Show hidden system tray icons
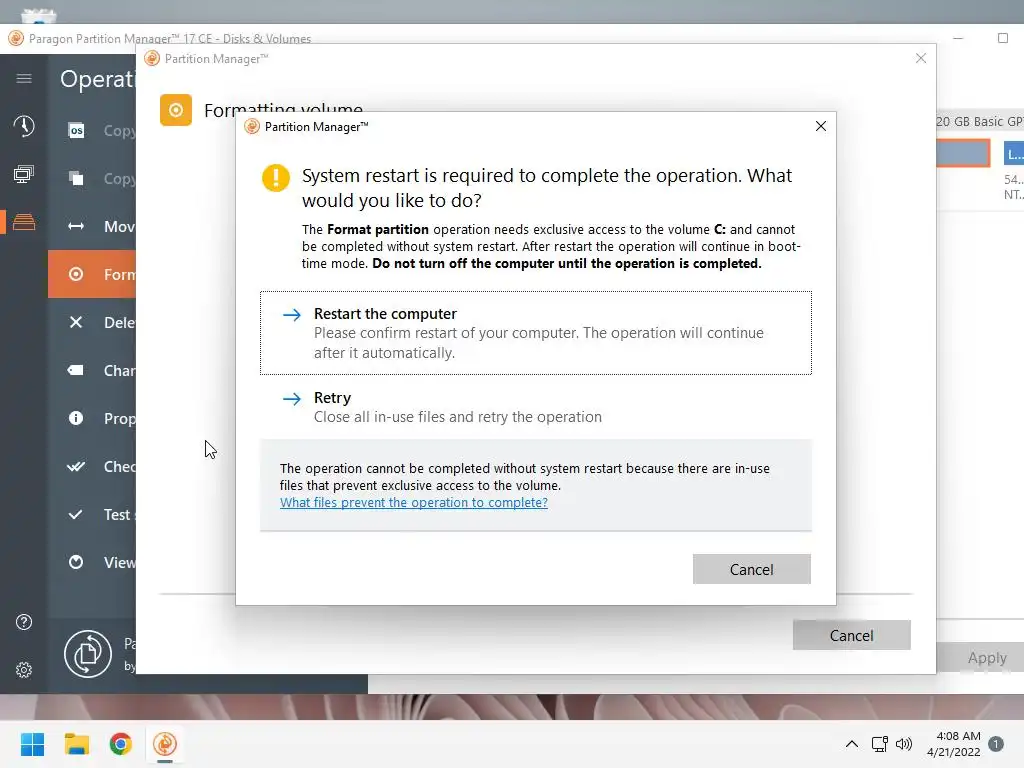The height and width of the screenshot is (768, 1024). click(x=852, y=744)
